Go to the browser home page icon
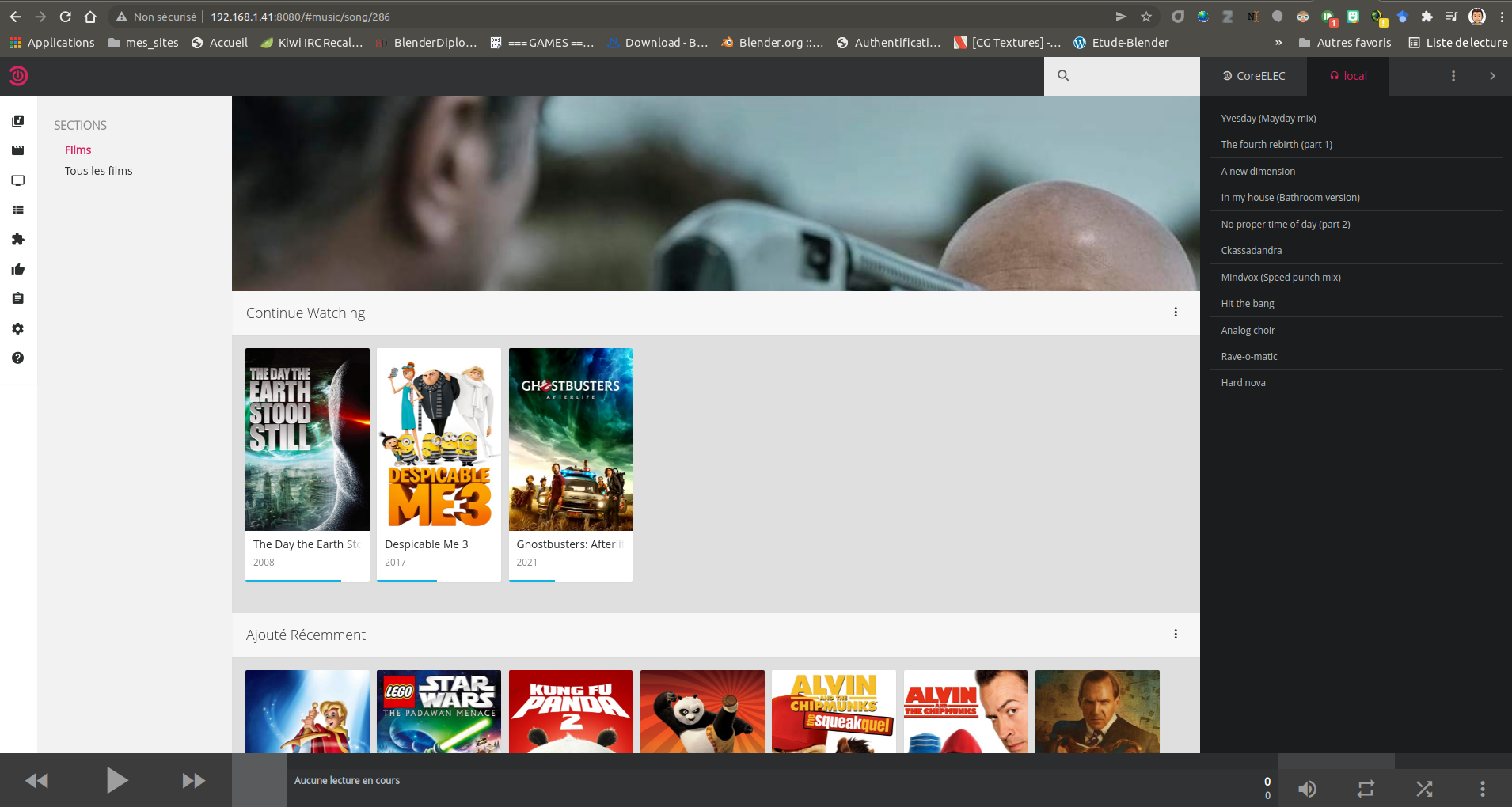The image size is (1512, 807). click(x=90, y=17)
